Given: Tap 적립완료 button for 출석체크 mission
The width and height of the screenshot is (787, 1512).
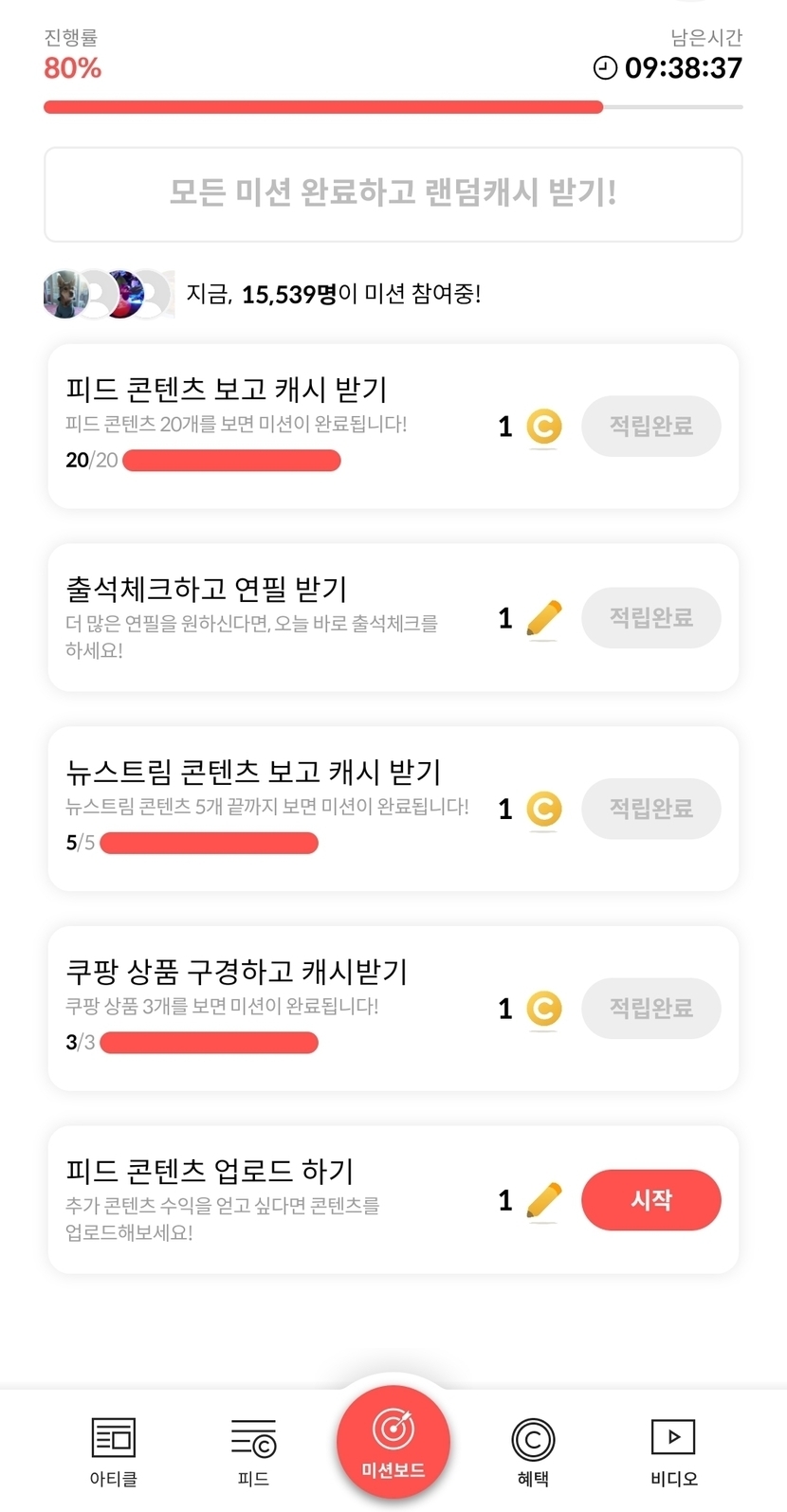Looking at the screenshot, I should (x=651, y=618).
